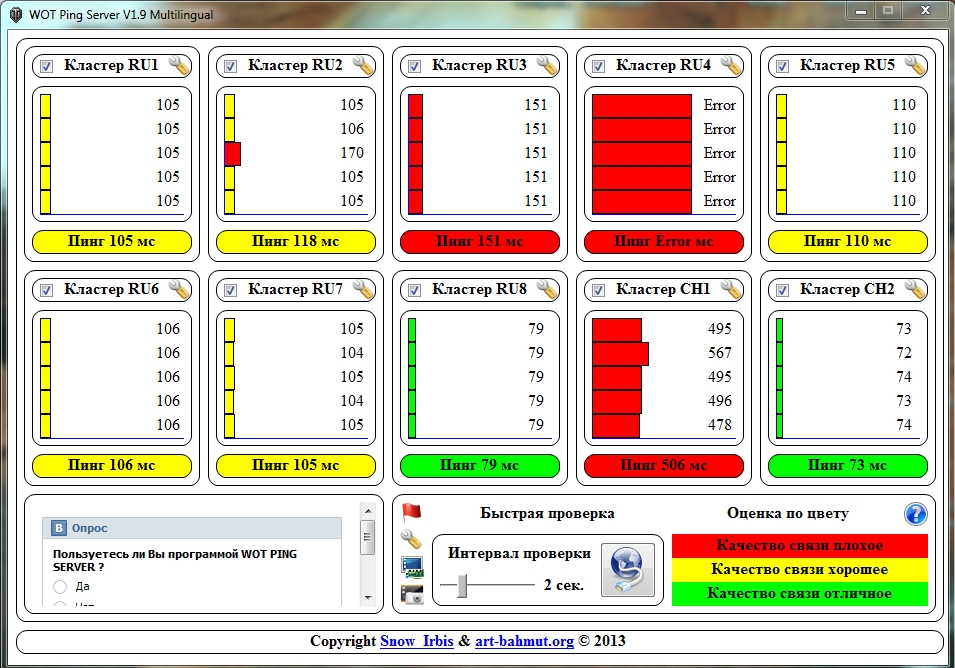Open settings wrench for Кластер RU4
The height and width of the screenshot is (668, 955).
731,65
